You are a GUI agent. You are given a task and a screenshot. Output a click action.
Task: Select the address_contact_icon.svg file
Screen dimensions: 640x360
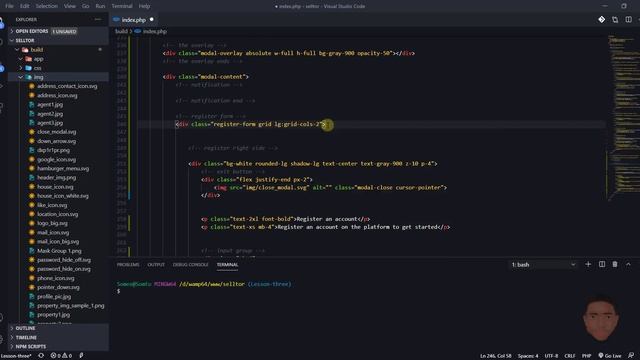[x=67, y=86]
